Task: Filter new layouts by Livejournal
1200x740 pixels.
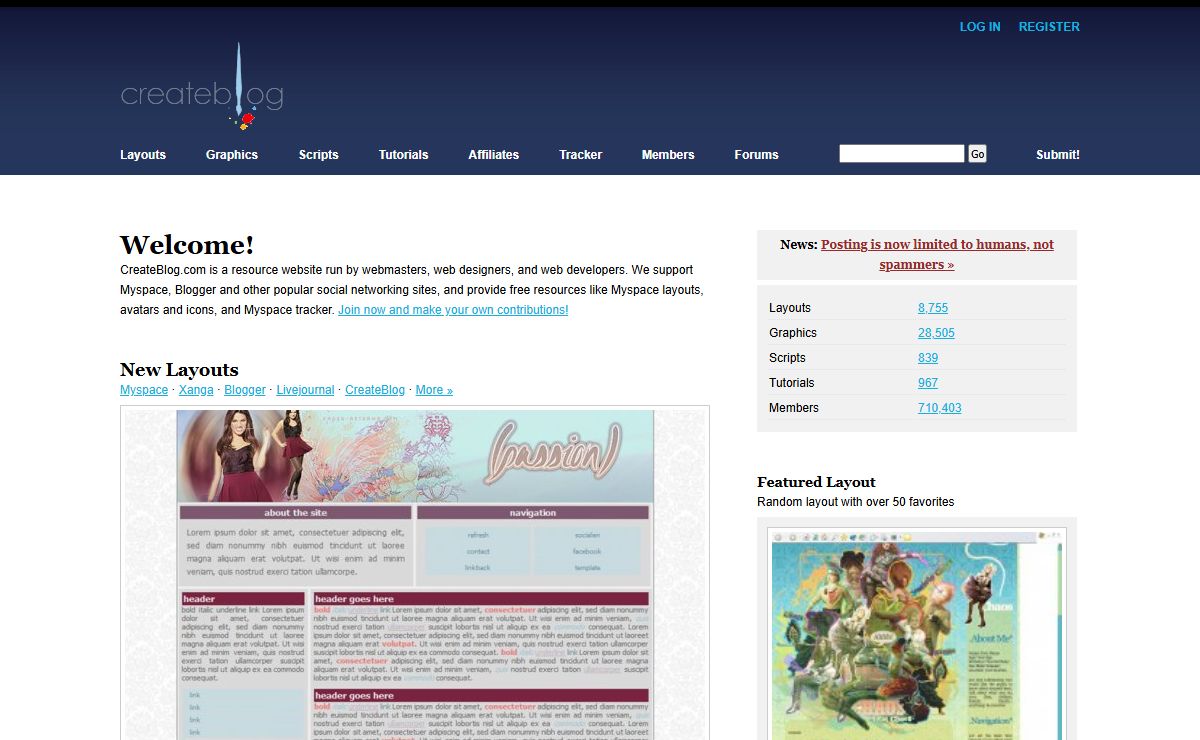Action: point(305,390)
